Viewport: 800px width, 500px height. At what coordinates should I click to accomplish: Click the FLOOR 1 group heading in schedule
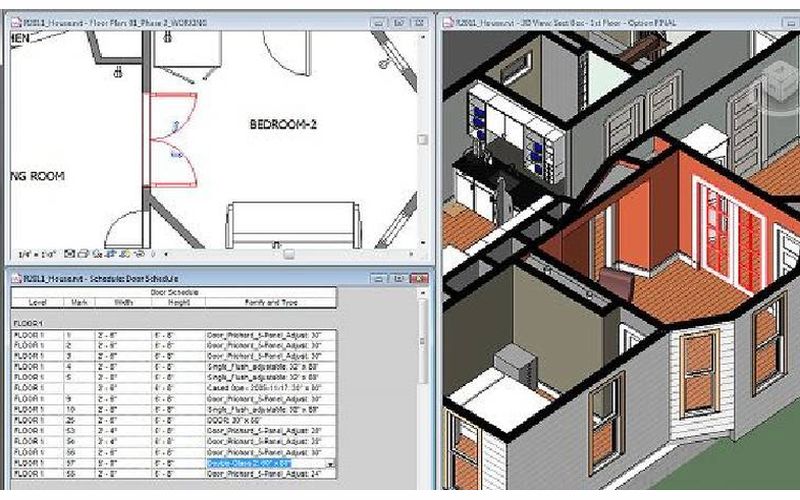click(29, 323)
